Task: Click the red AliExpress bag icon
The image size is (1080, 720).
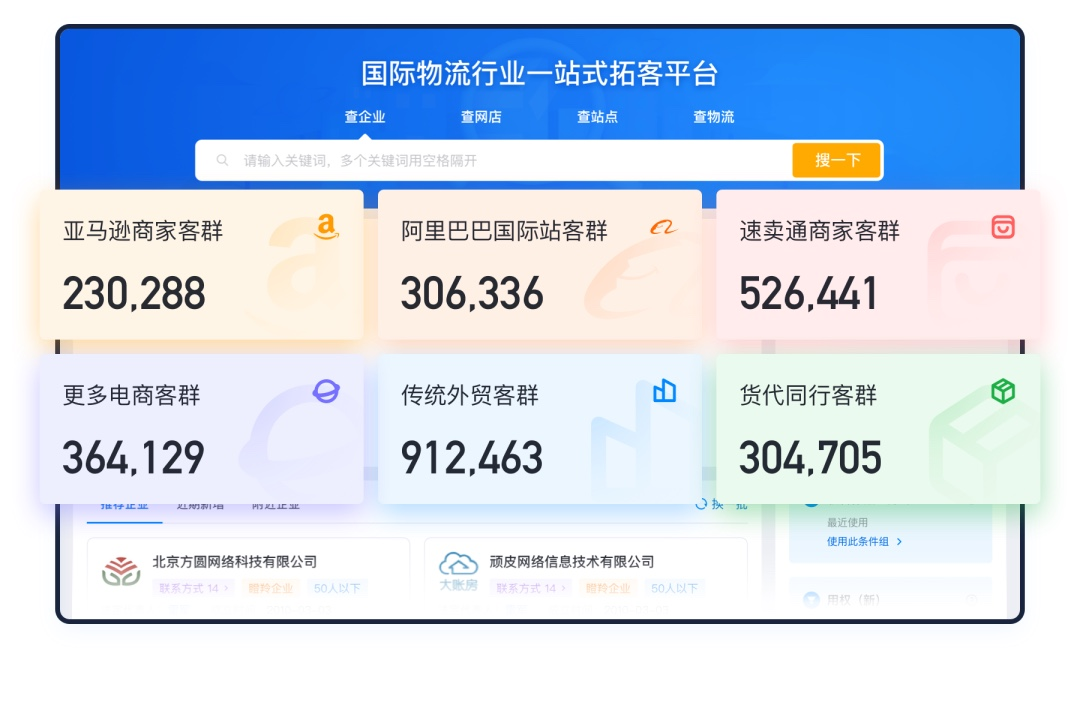Action: click(1003, 227)
